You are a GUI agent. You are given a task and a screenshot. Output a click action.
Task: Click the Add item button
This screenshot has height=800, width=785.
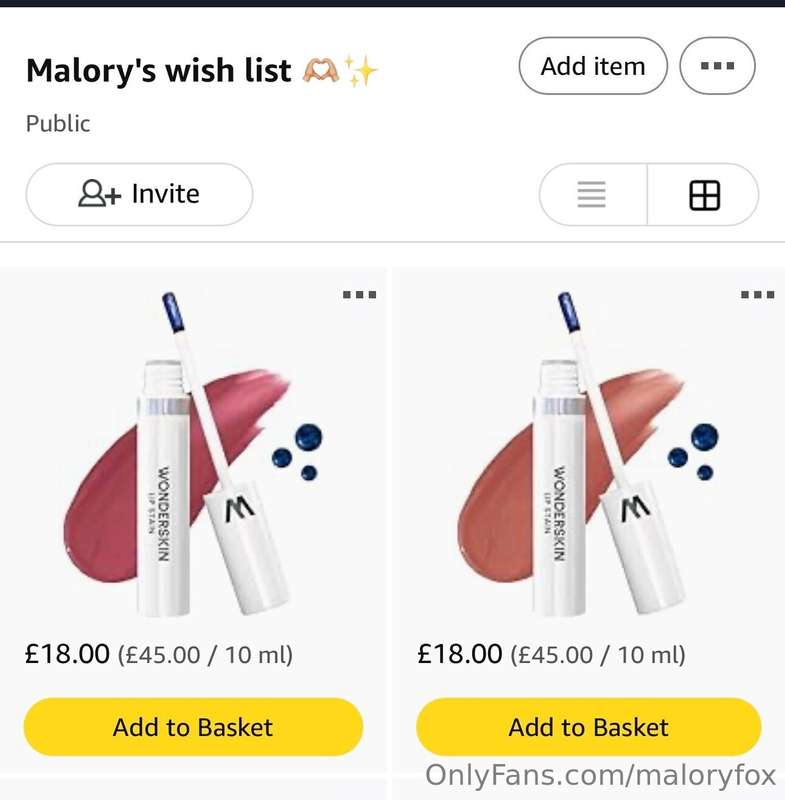(593, 66)
